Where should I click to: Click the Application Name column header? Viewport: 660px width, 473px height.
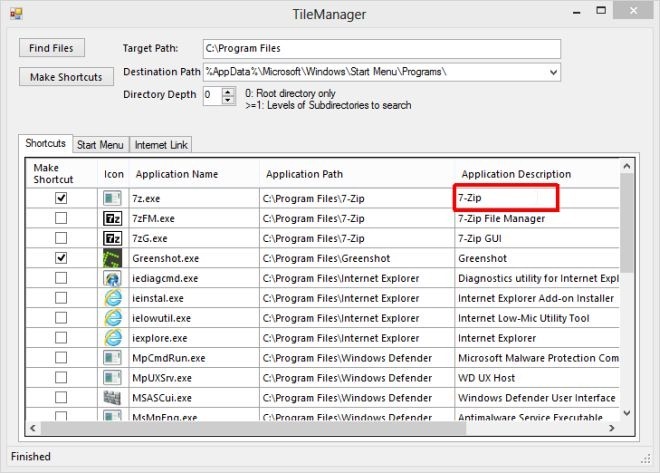point(194,174)
